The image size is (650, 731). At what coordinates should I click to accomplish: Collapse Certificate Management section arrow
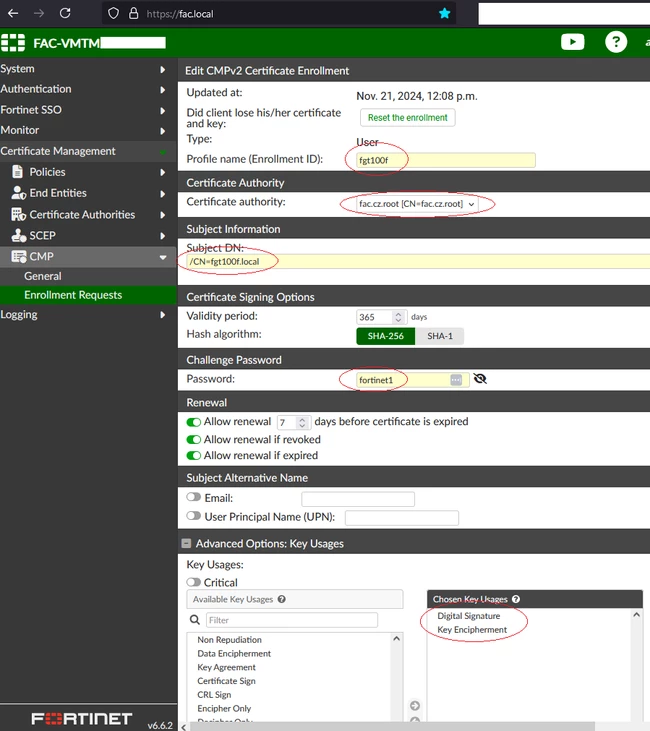click(163, 152)
